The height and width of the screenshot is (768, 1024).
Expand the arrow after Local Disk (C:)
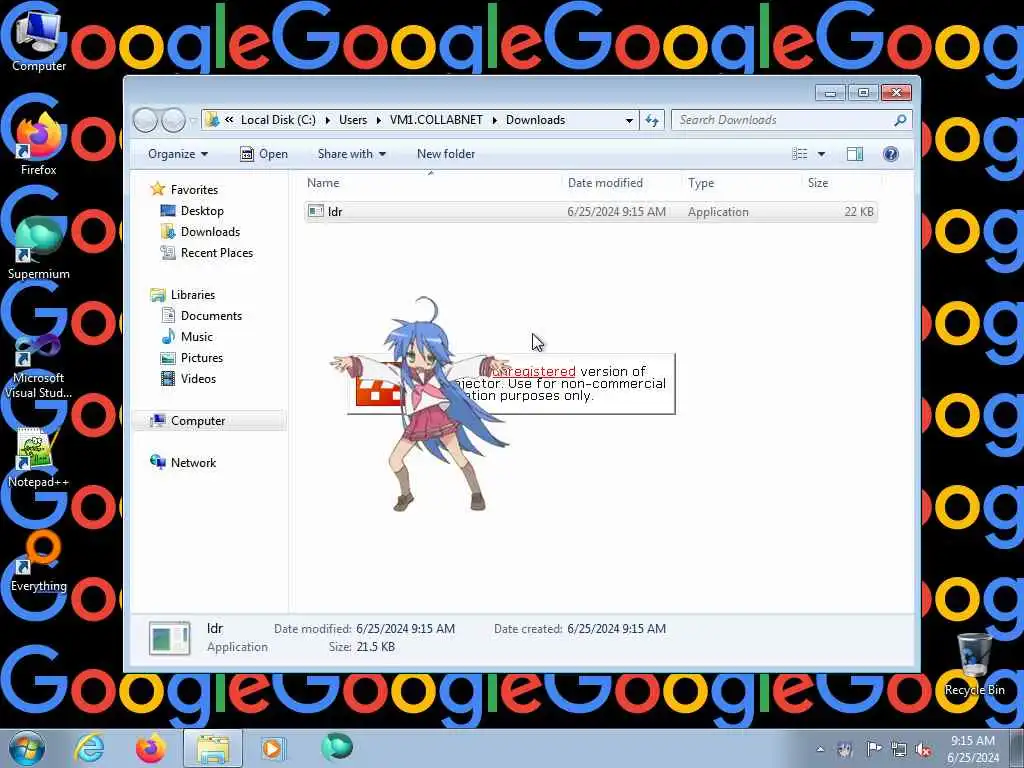(328, 120)
